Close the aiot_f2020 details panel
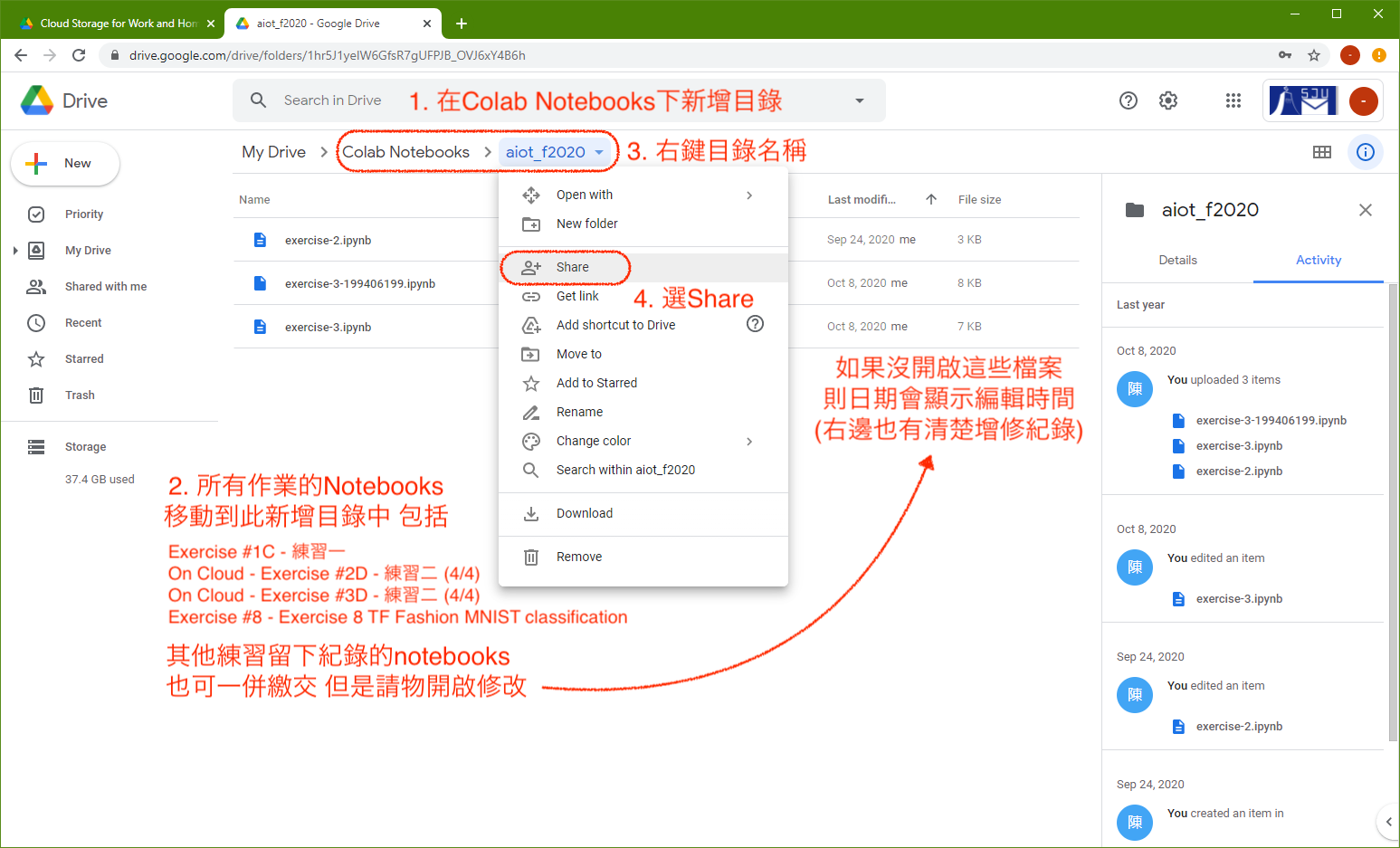Image resolution: width=1400 pixels, height=848 pixels. coord(1365,210)
